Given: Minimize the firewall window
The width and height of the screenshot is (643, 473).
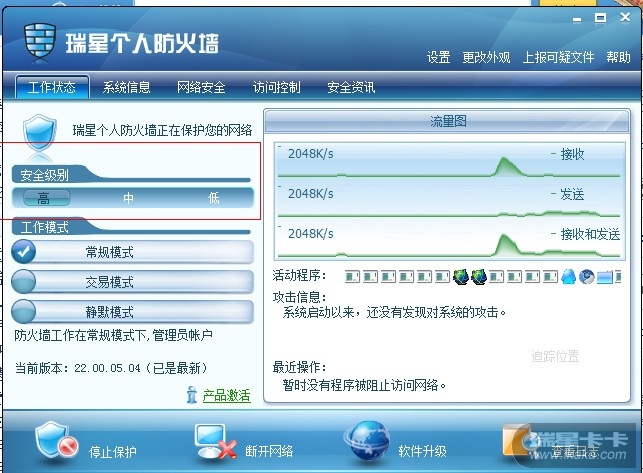Looking at the screenshot, I should pos(577,18).
